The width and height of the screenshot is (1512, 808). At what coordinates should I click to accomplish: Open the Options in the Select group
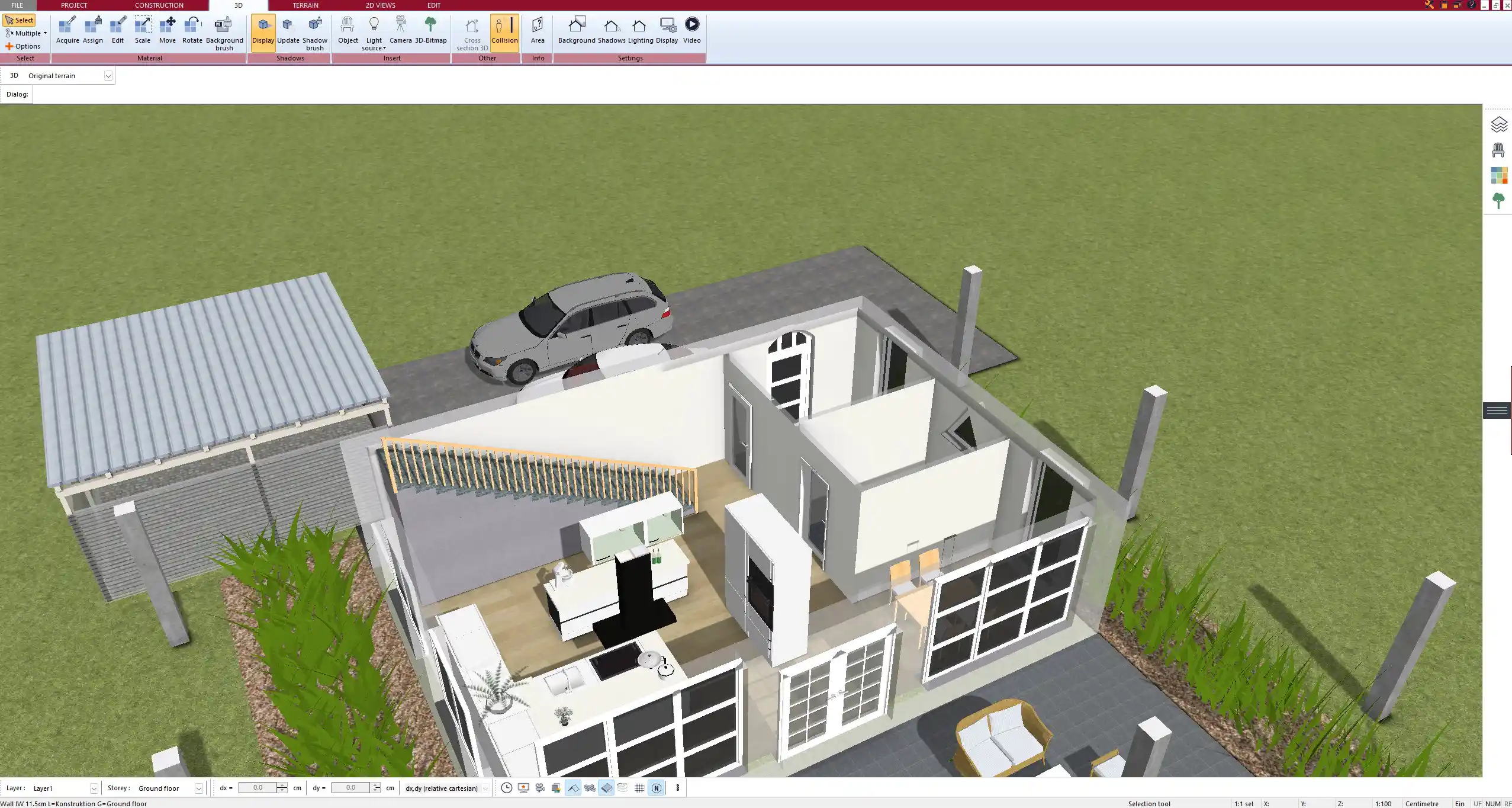[25, 46]
